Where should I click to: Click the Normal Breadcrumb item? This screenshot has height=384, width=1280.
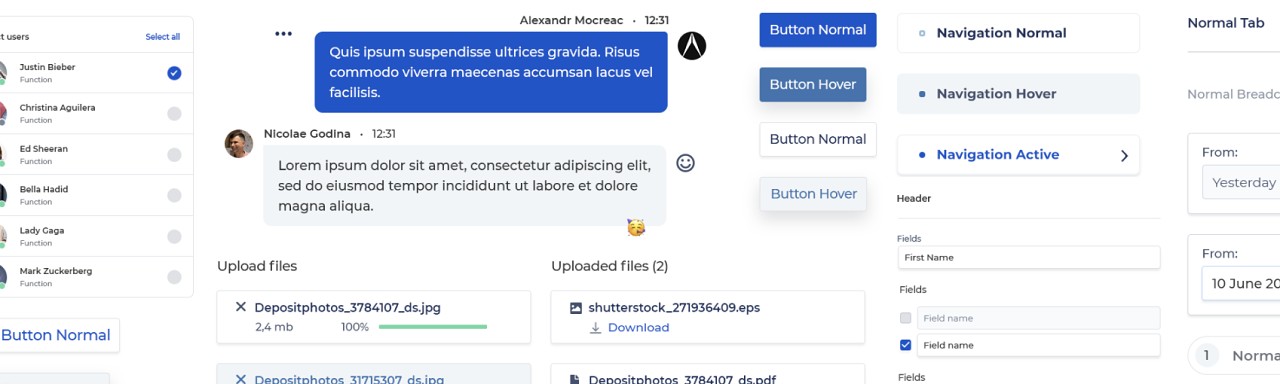[x=1233, y=95]
